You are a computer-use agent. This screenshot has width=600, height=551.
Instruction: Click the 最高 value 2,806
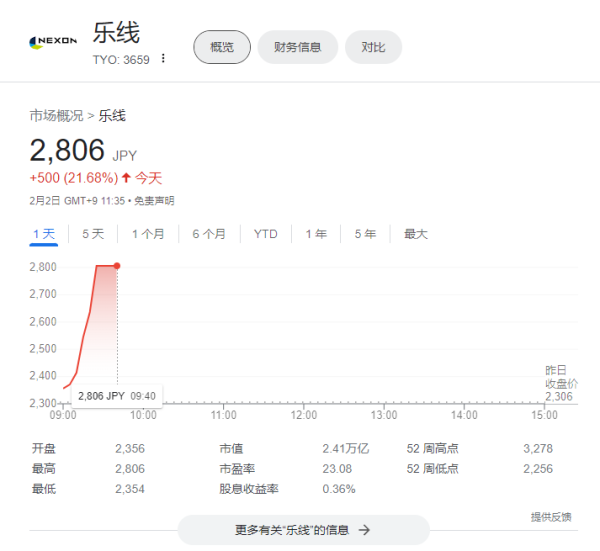tap(130, 469)
